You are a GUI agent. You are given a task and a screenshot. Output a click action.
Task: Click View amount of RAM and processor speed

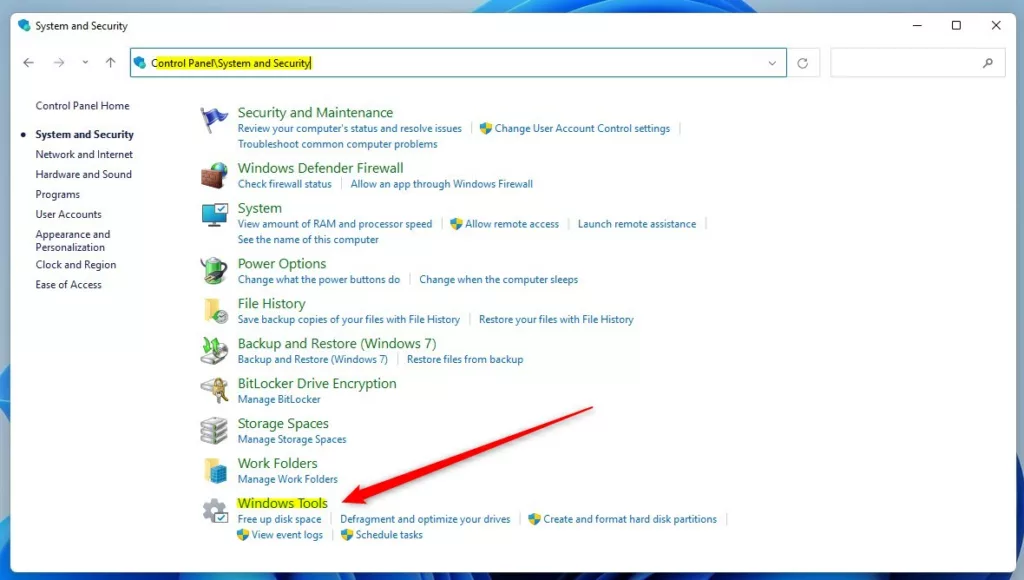coord(335,224)
